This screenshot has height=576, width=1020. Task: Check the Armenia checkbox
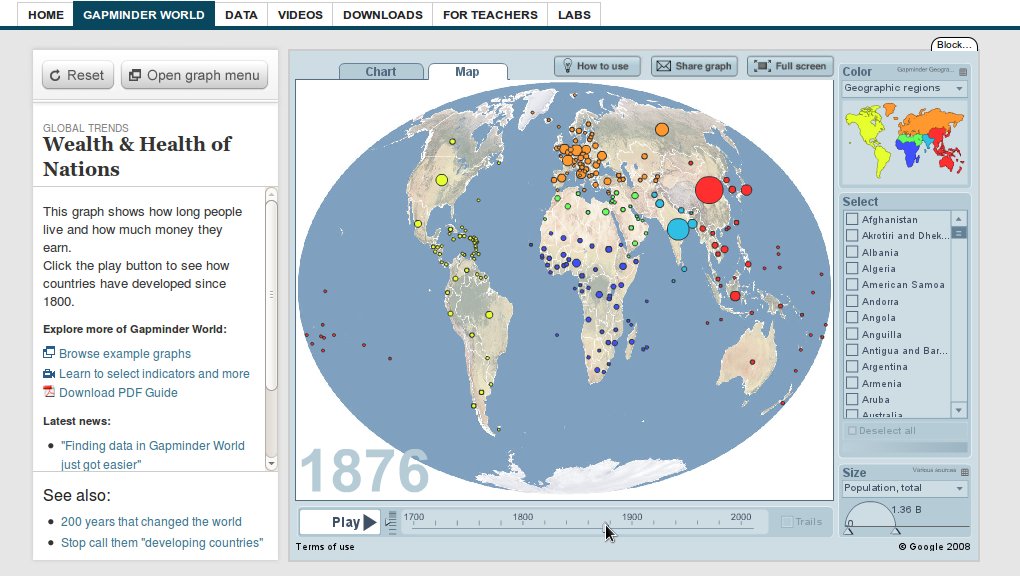point(852,383)
